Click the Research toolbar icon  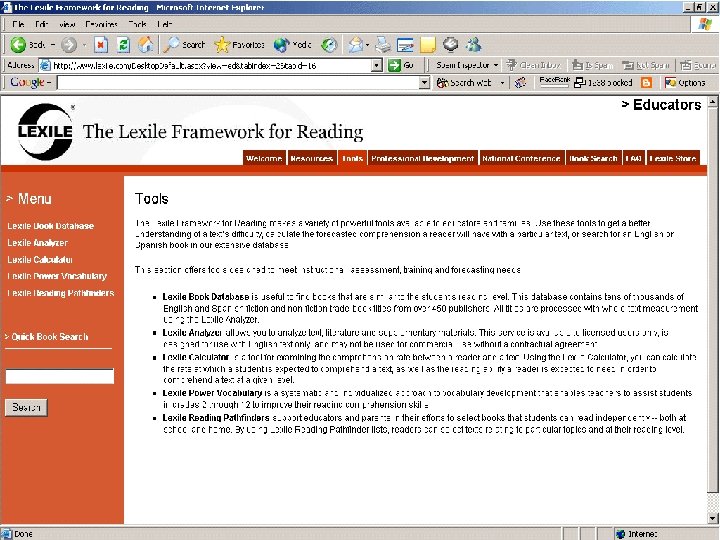click(450, 45)
